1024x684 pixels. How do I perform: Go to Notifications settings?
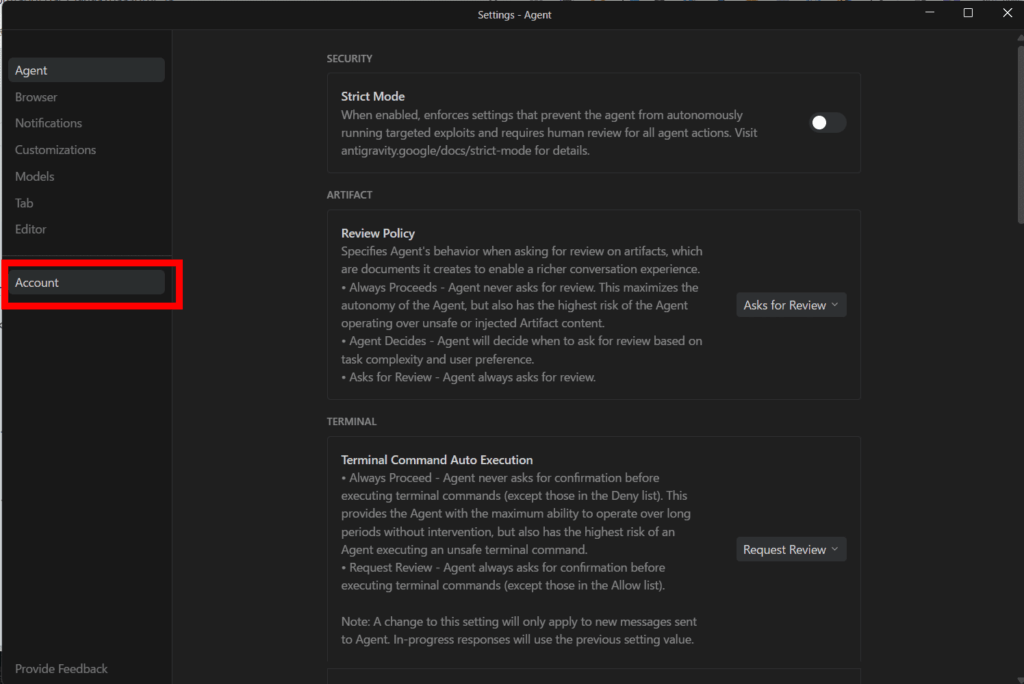click(x=48, y=123)
